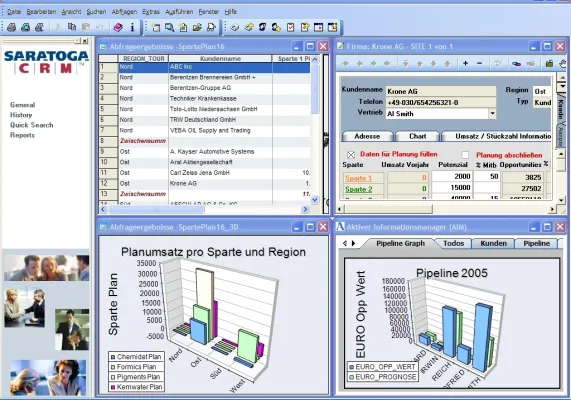Screen dimensions: 571x400
Task: Check 'Daten für Planung füllen' checkbox
Action: point(351,155)
